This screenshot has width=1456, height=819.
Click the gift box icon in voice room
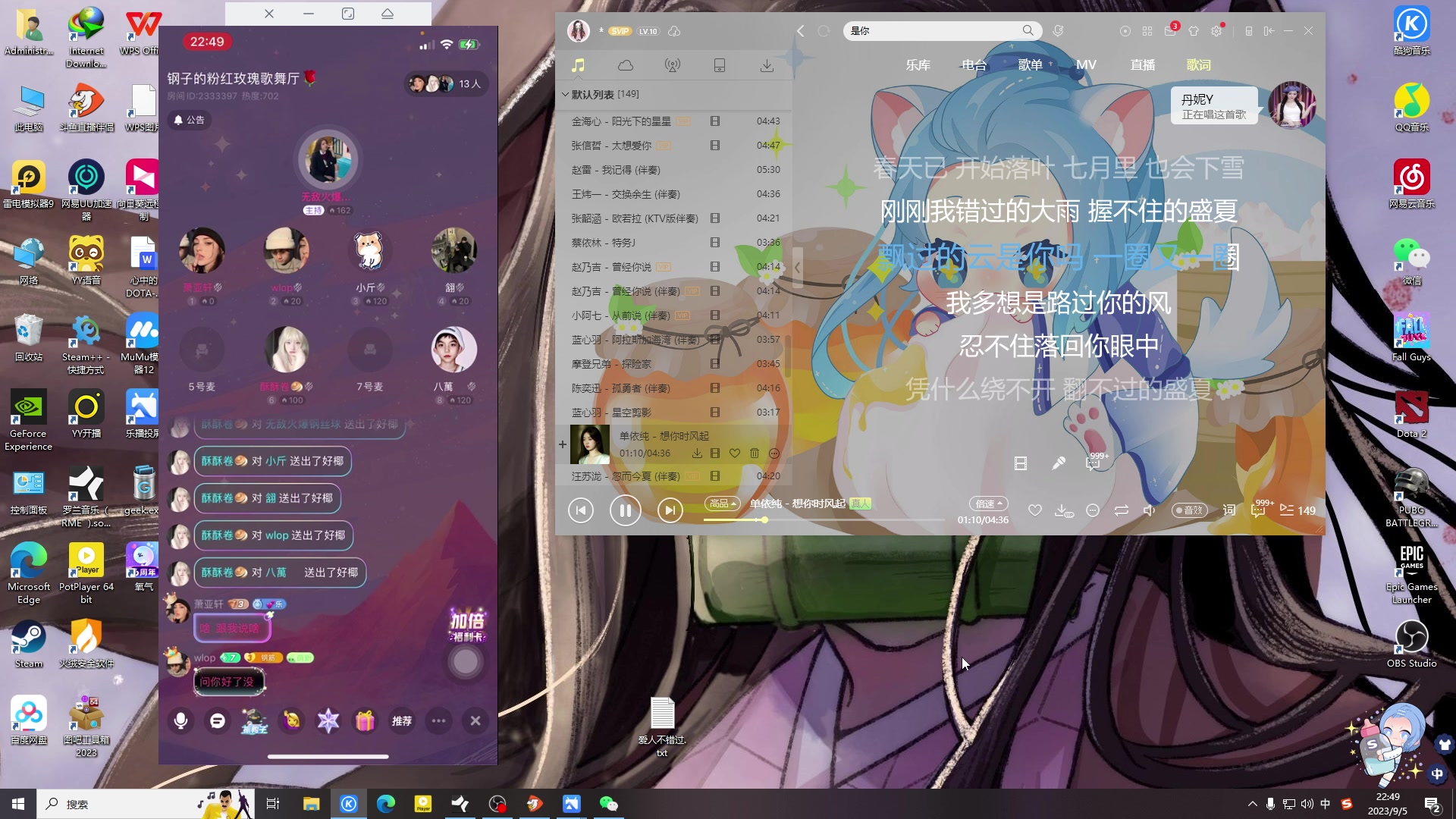click(x=365, y=720)
